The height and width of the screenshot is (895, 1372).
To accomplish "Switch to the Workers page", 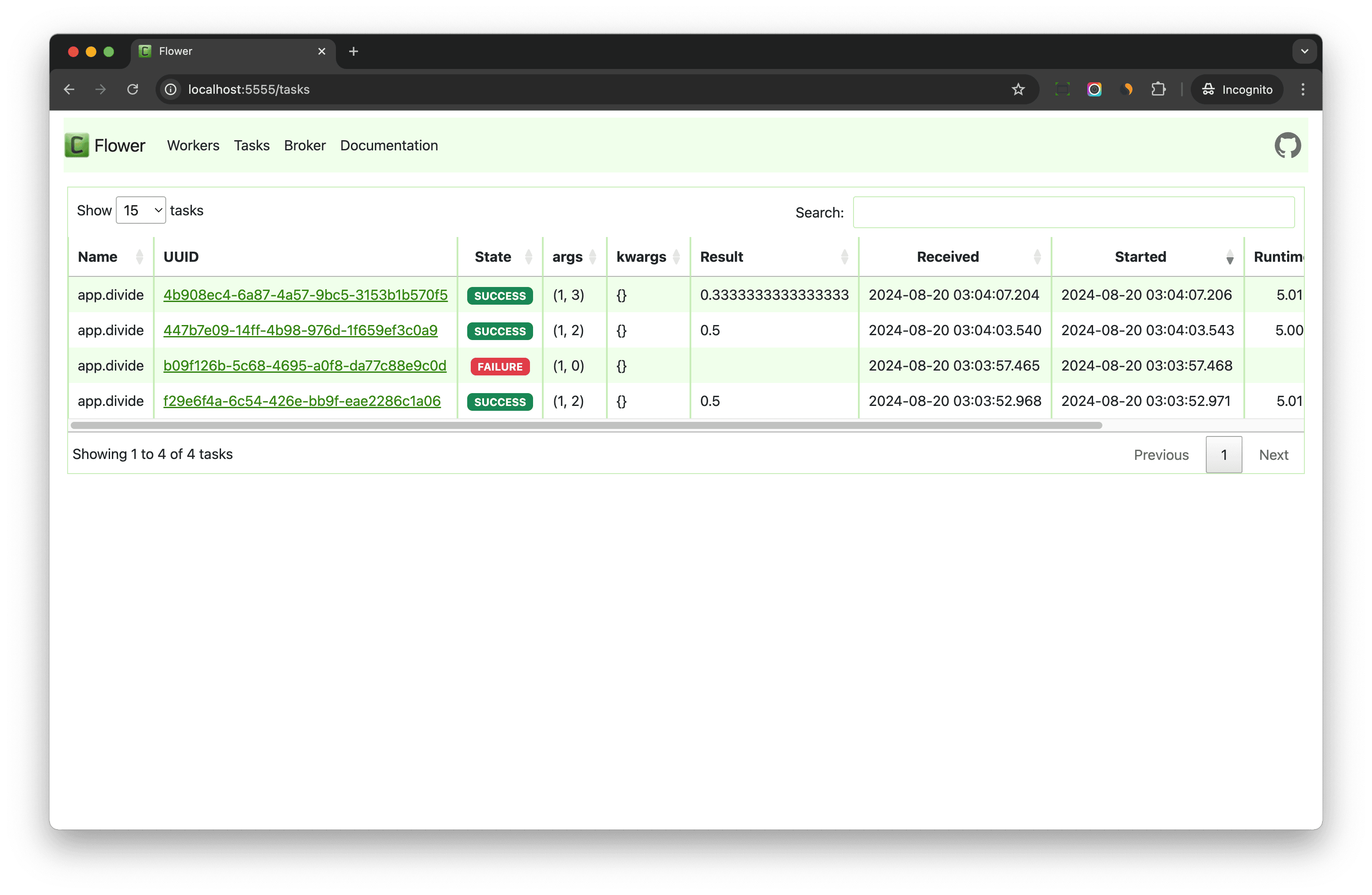I will [x=193, y=145].
